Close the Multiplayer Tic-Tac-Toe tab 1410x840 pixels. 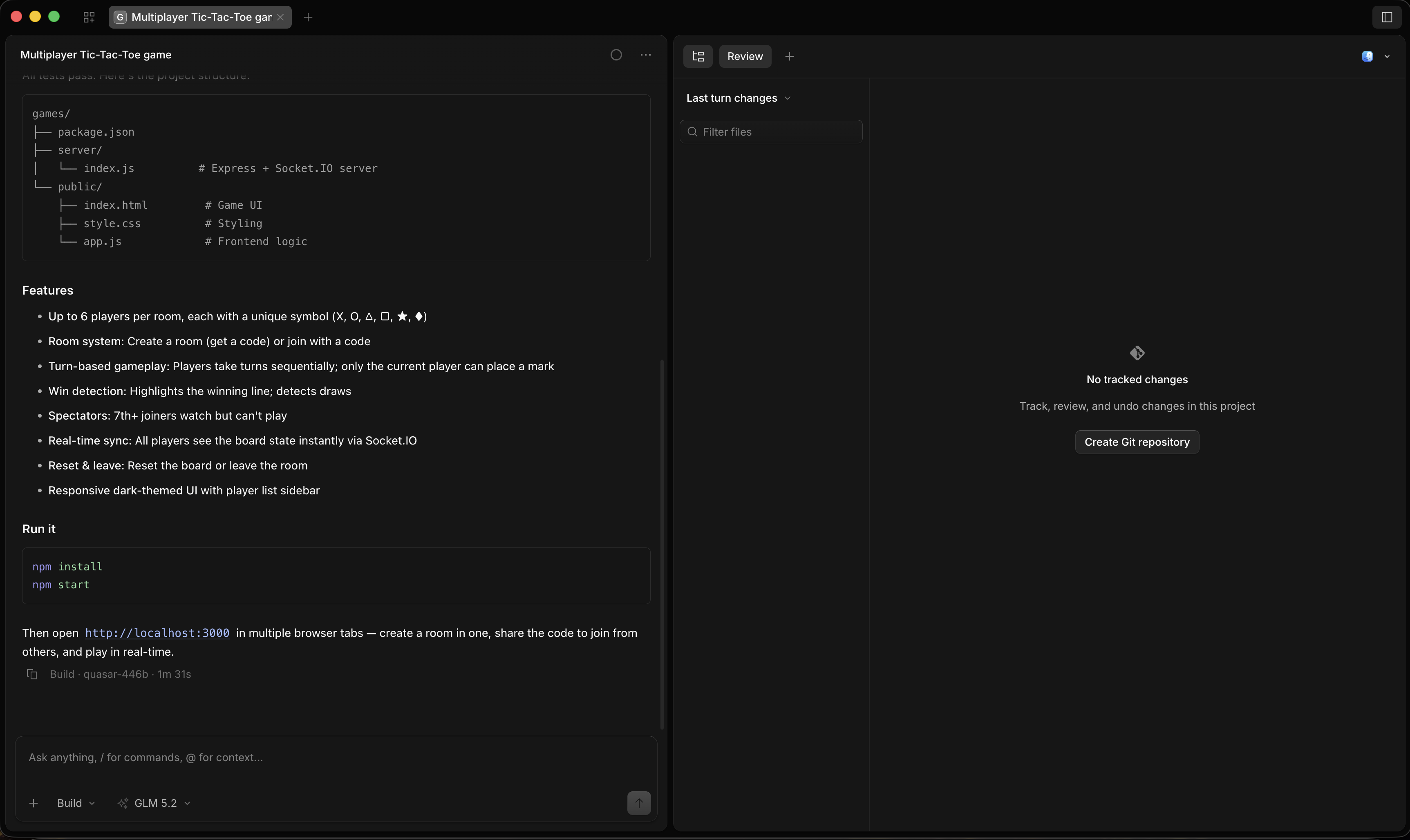(x=280, y=17)
